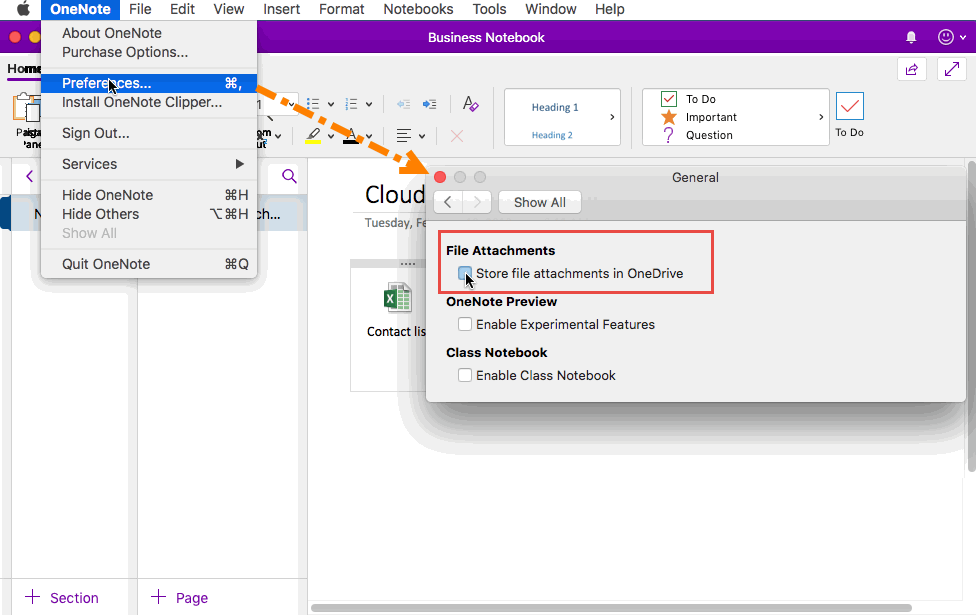Choose Install OneNote Clipper...
This screenshot has width=976, height=615.
[x=149, y=102]
